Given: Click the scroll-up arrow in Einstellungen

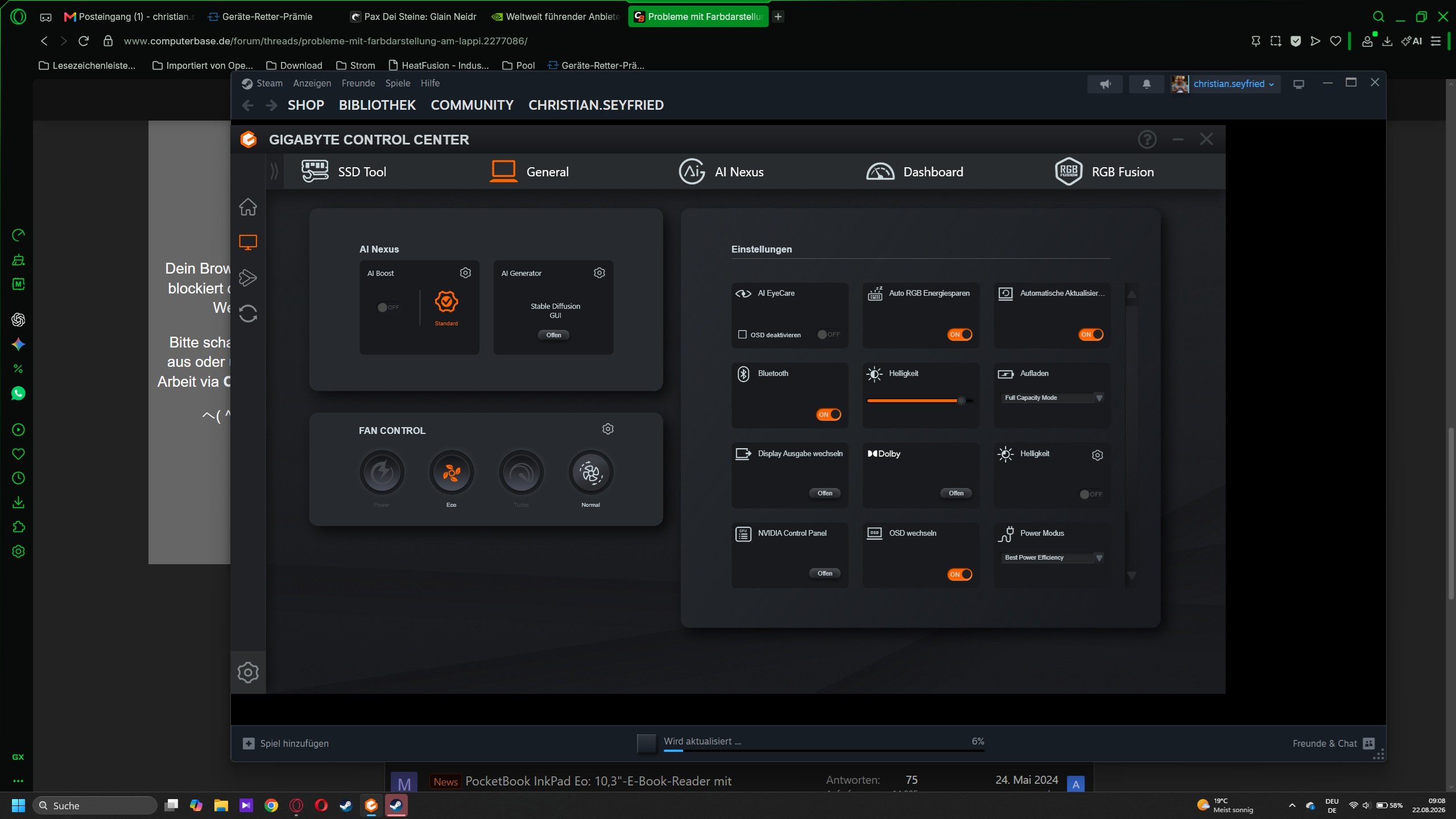Looking at the screenshot, I should click(1132, 294).
